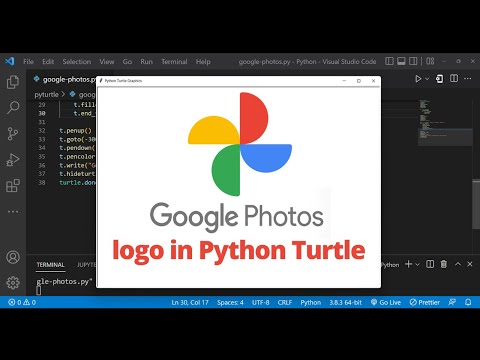Screen dimensions: 480x360
Task: Open the Run menu
Action: (x=146, y=62)
